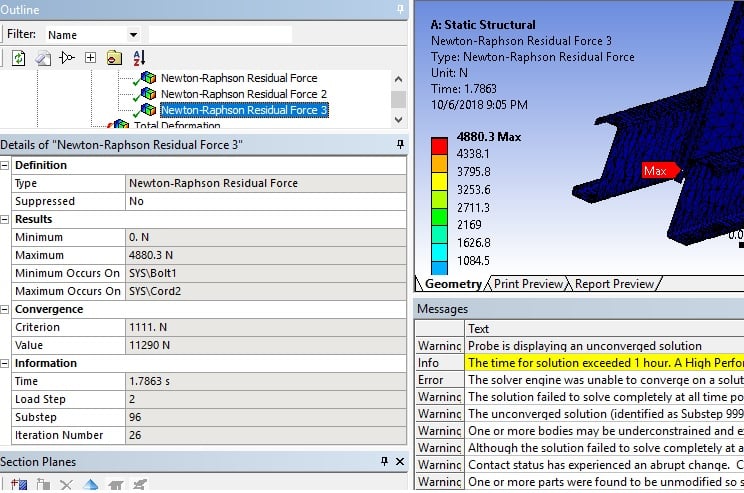Click the Text column header in Messages

pyautogui.click(x=604, y=329)
